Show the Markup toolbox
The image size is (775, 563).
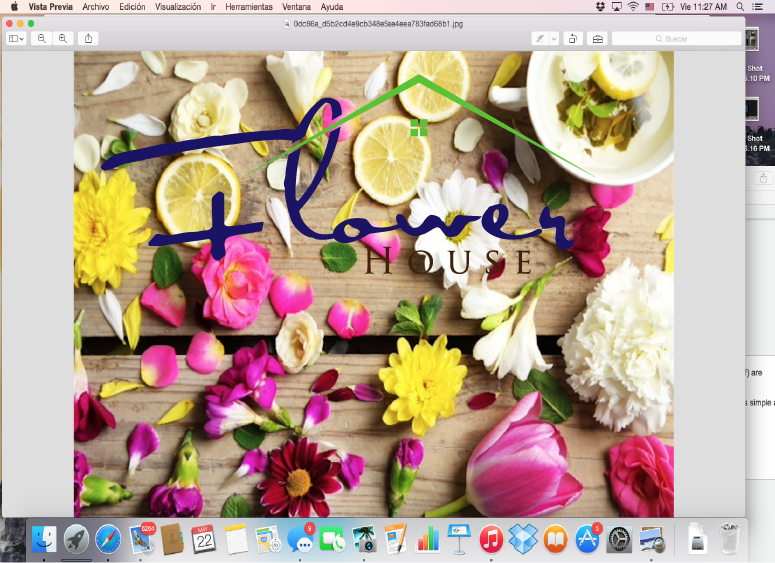[x=597, y=38]
